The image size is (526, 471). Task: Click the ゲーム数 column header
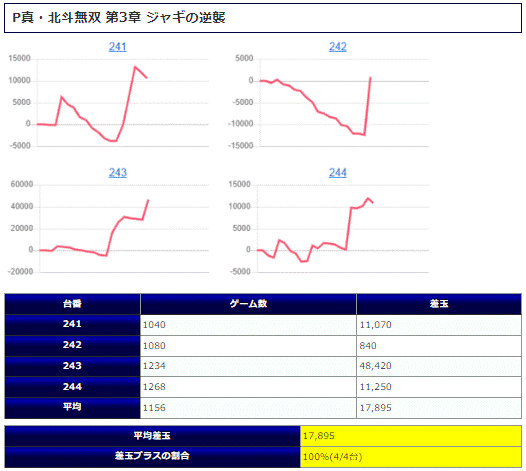click(x=248, y=304)
